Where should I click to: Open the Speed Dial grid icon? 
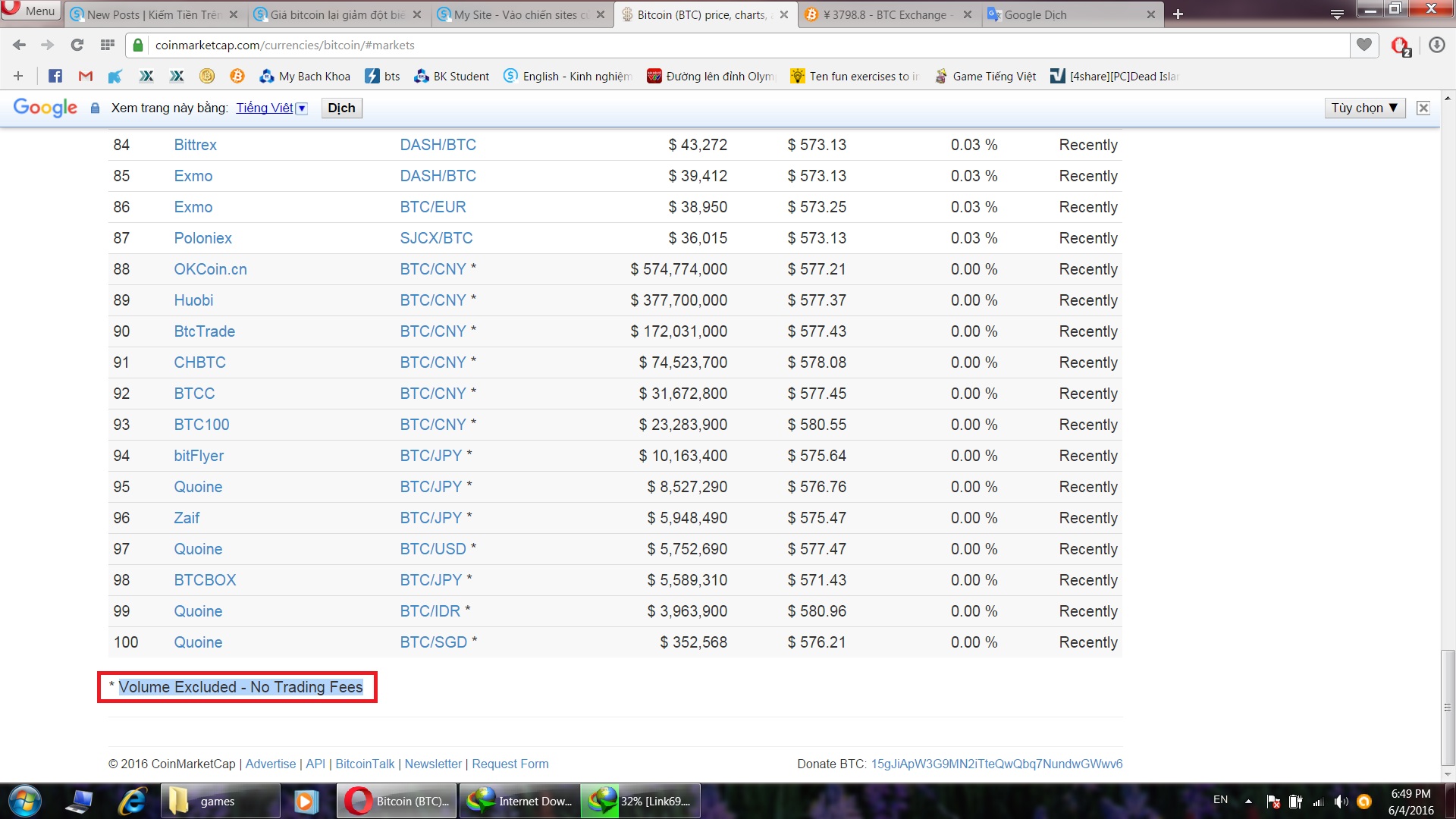[x=108, y=45]
